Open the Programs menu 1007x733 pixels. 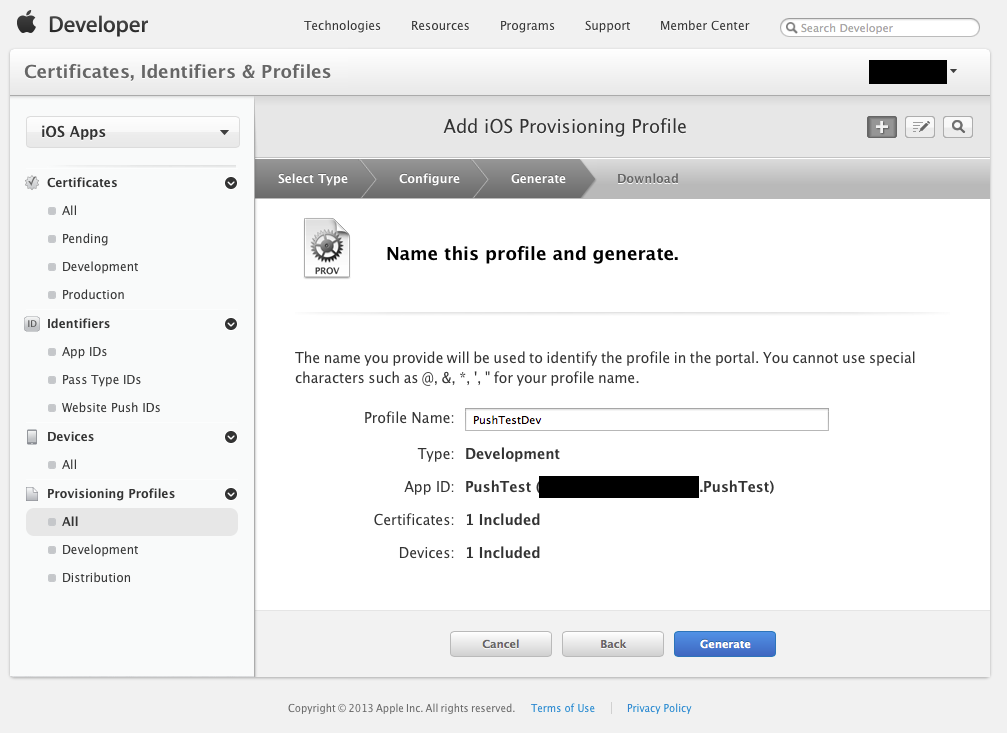click(527, 26)
